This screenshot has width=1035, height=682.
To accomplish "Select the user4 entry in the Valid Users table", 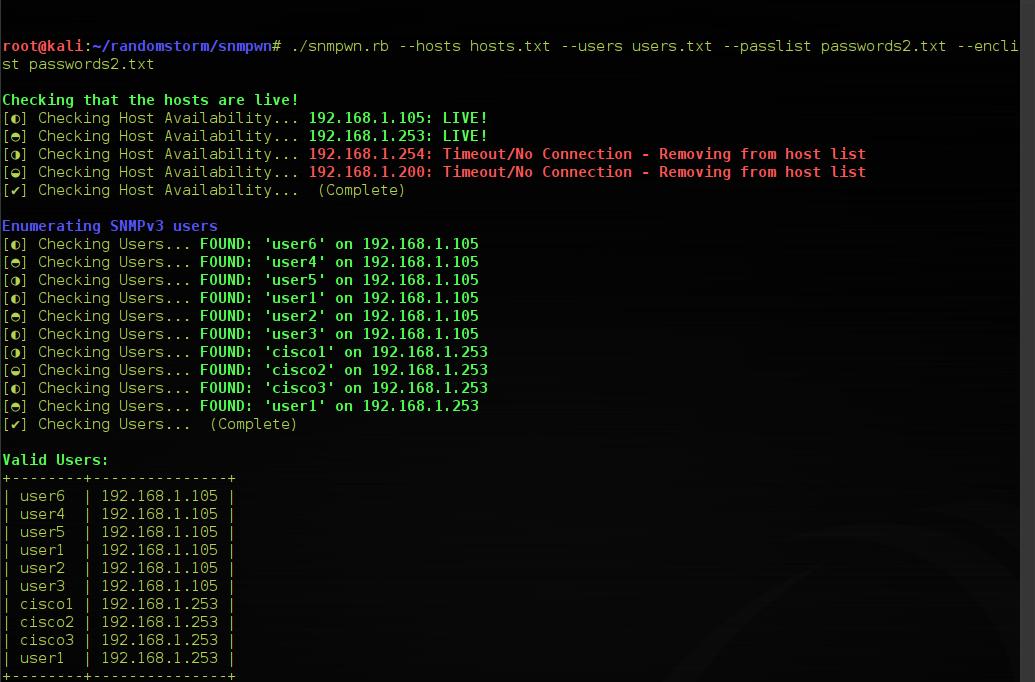I will tap(42, 513).
